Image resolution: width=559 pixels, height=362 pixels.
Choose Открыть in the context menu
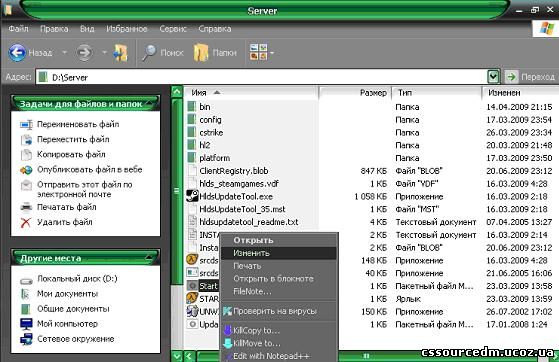(x=279, y=240)
